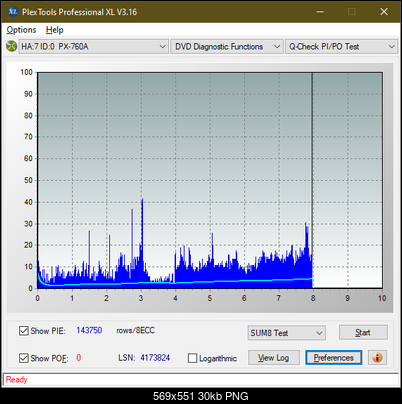This screenshot has height=404, width=402.
Task: Expand the DVD Diagnostic Functions dropdown
Action: point(227,47)
